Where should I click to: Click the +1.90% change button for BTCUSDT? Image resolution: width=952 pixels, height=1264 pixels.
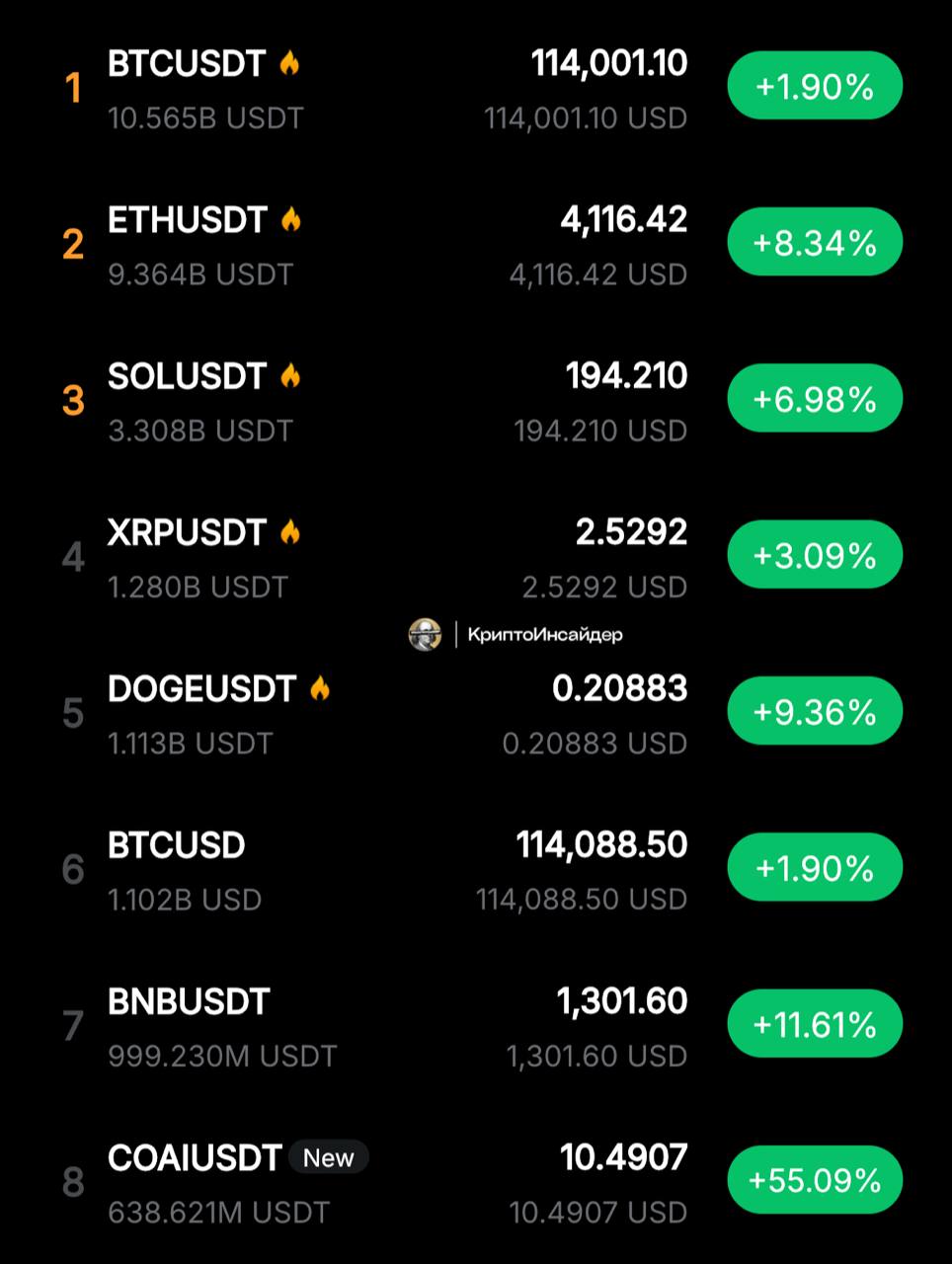[x=815, y=87]
